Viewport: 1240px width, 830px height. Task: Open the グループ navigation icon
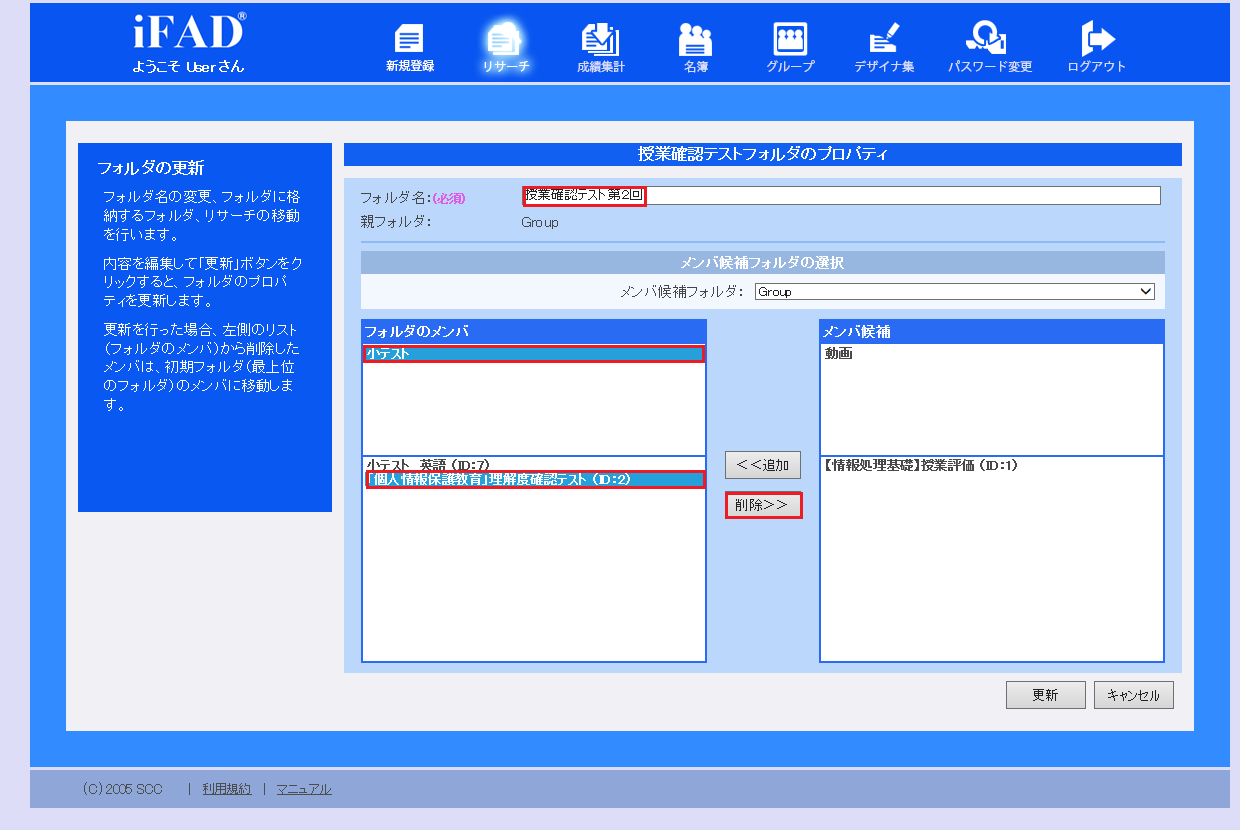790,48
